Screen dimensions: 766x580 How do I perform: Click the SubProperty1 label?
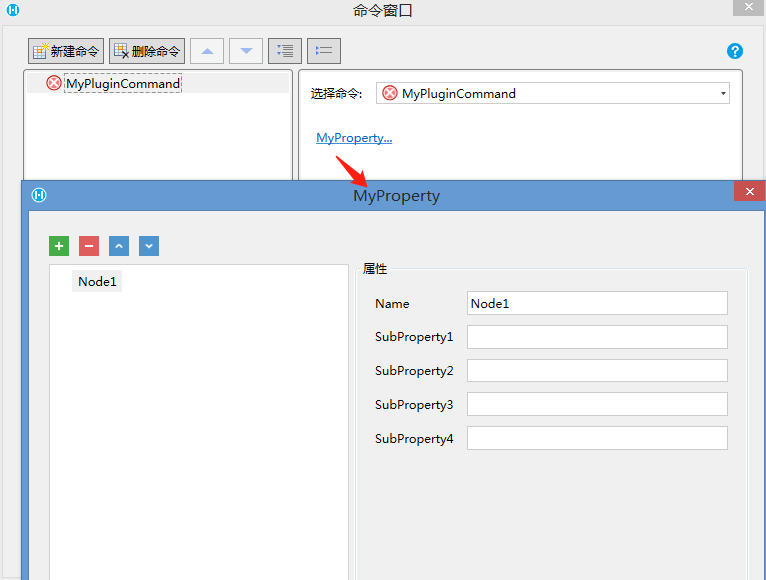pyautogui.click(x=414, y=337)
